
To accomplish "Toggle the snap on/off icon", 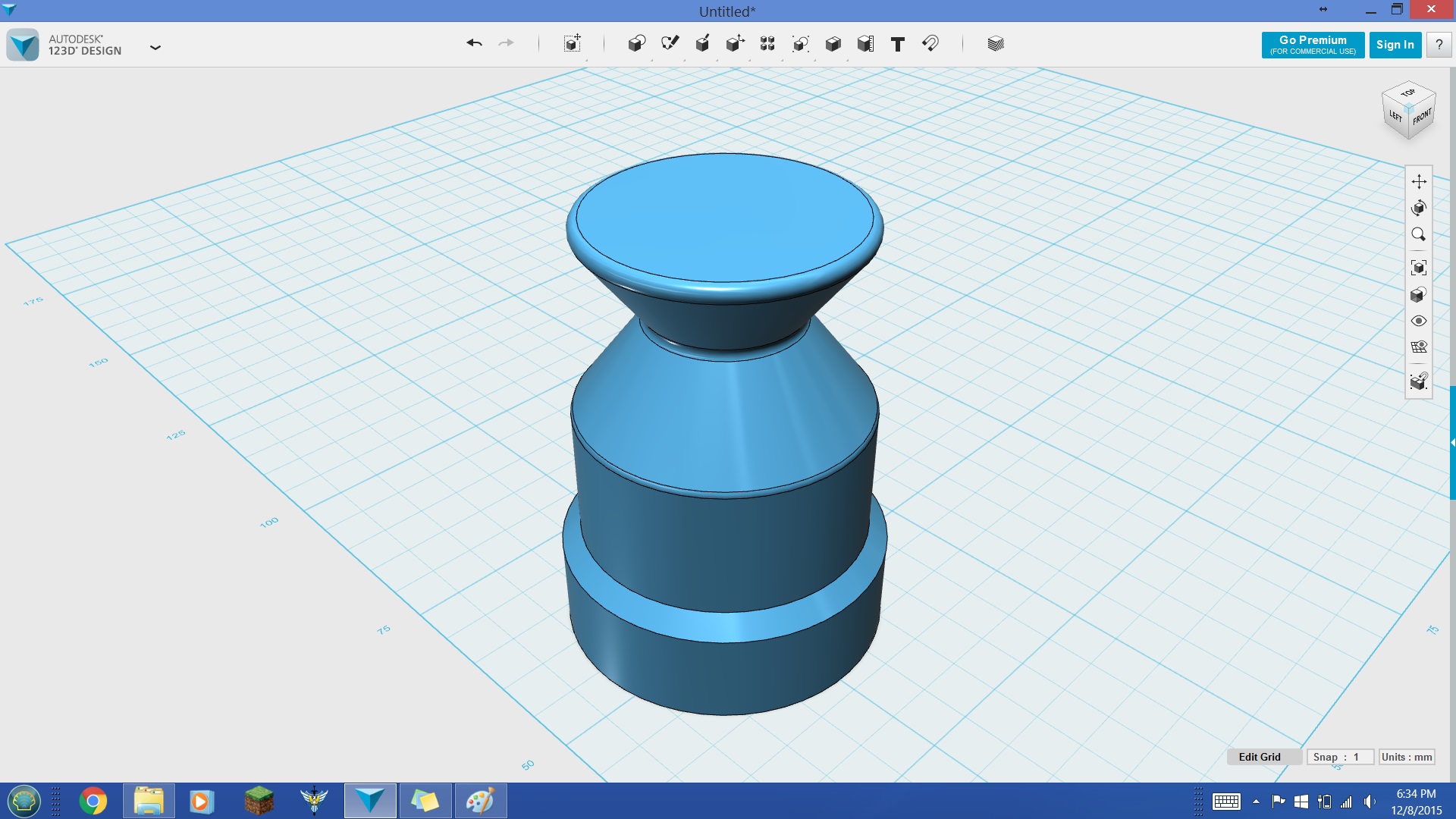I will tap(1419, 381).
